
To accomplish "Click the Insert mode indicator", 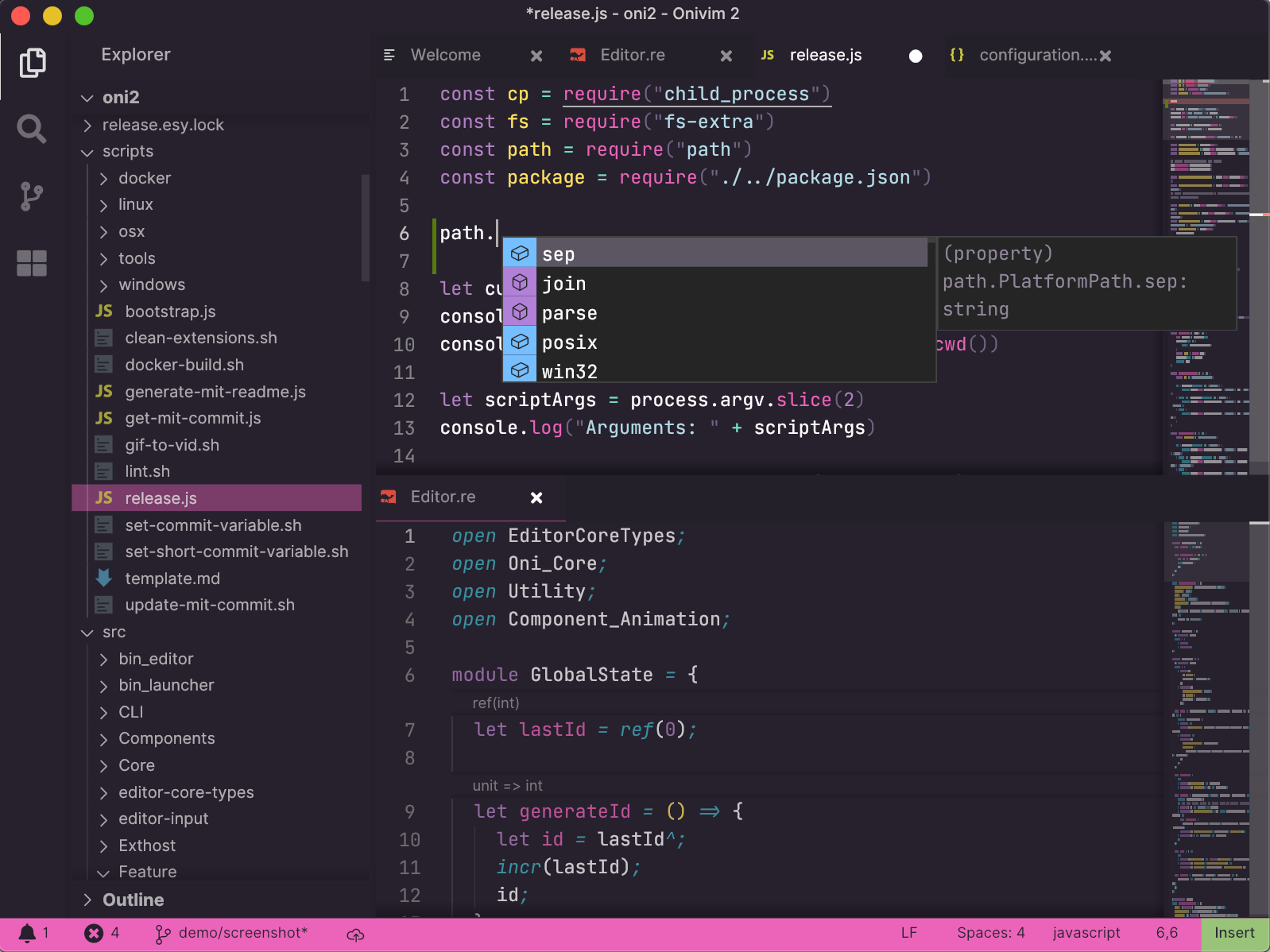I will pos(1234,934).
